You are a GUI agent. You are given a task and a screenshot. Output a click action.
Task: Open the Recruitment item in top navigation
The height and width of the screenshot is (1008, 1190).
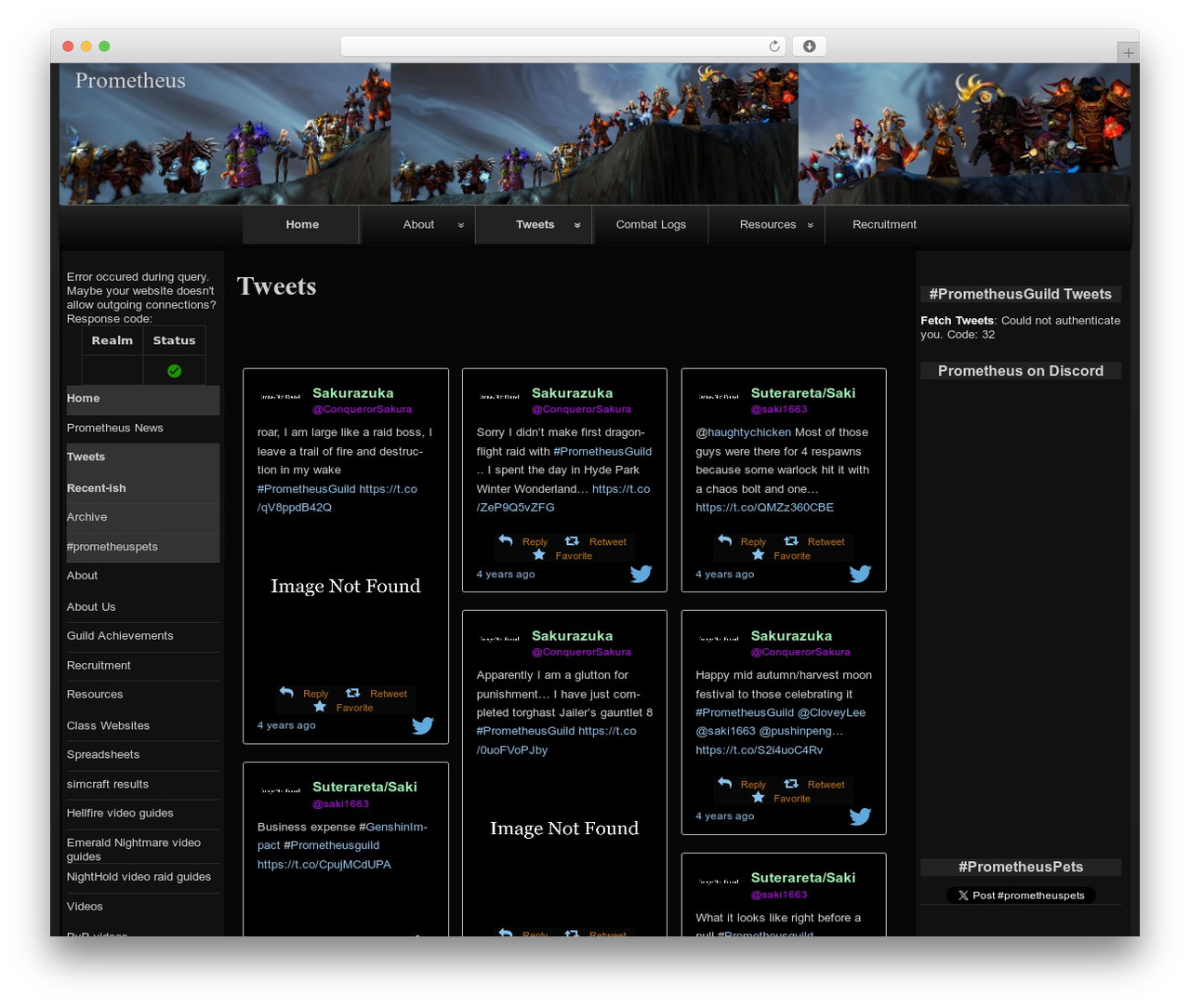[x=884, y=225]
